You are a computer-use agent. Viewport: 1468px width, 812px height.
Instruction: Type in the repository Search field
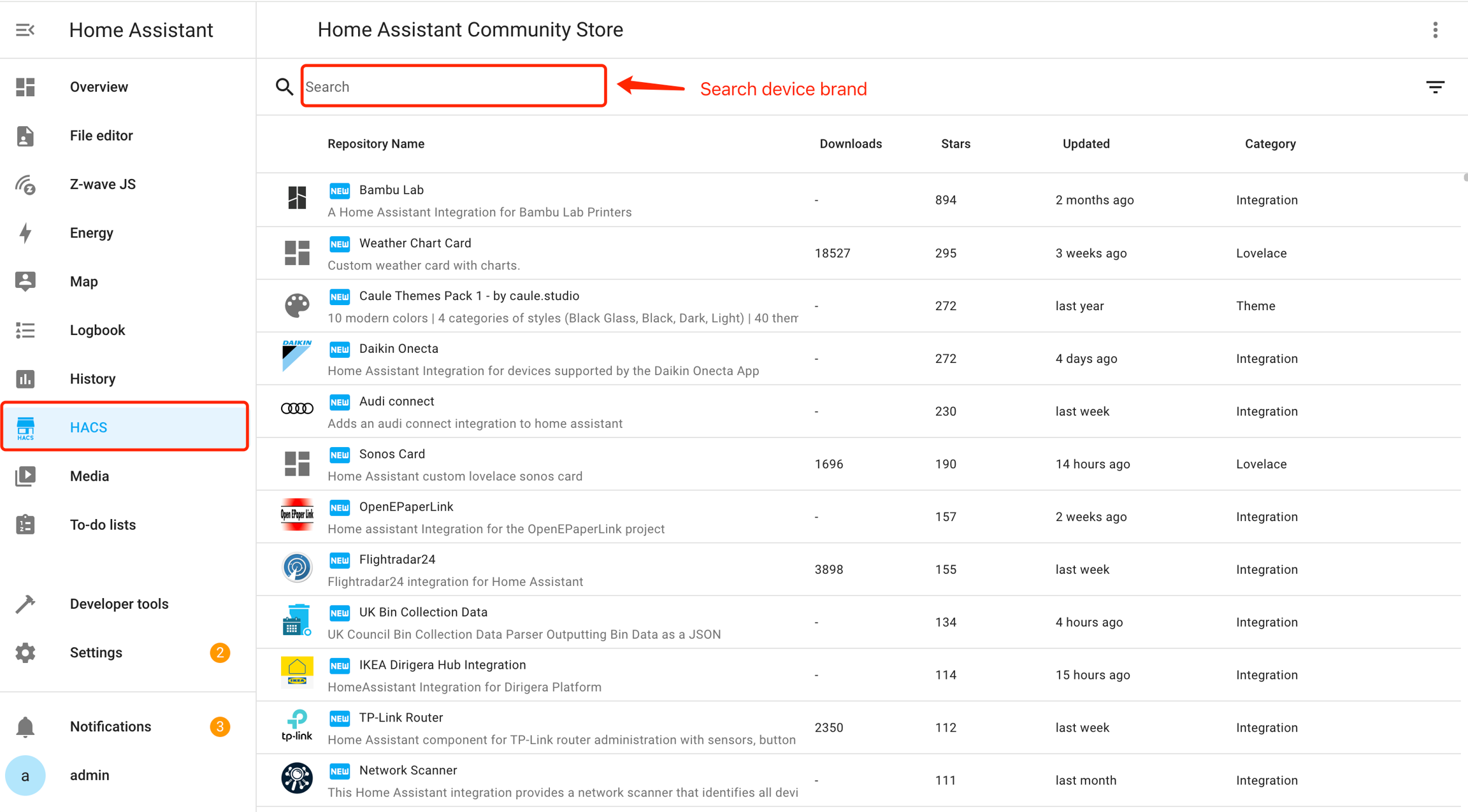tap(453, 87)
